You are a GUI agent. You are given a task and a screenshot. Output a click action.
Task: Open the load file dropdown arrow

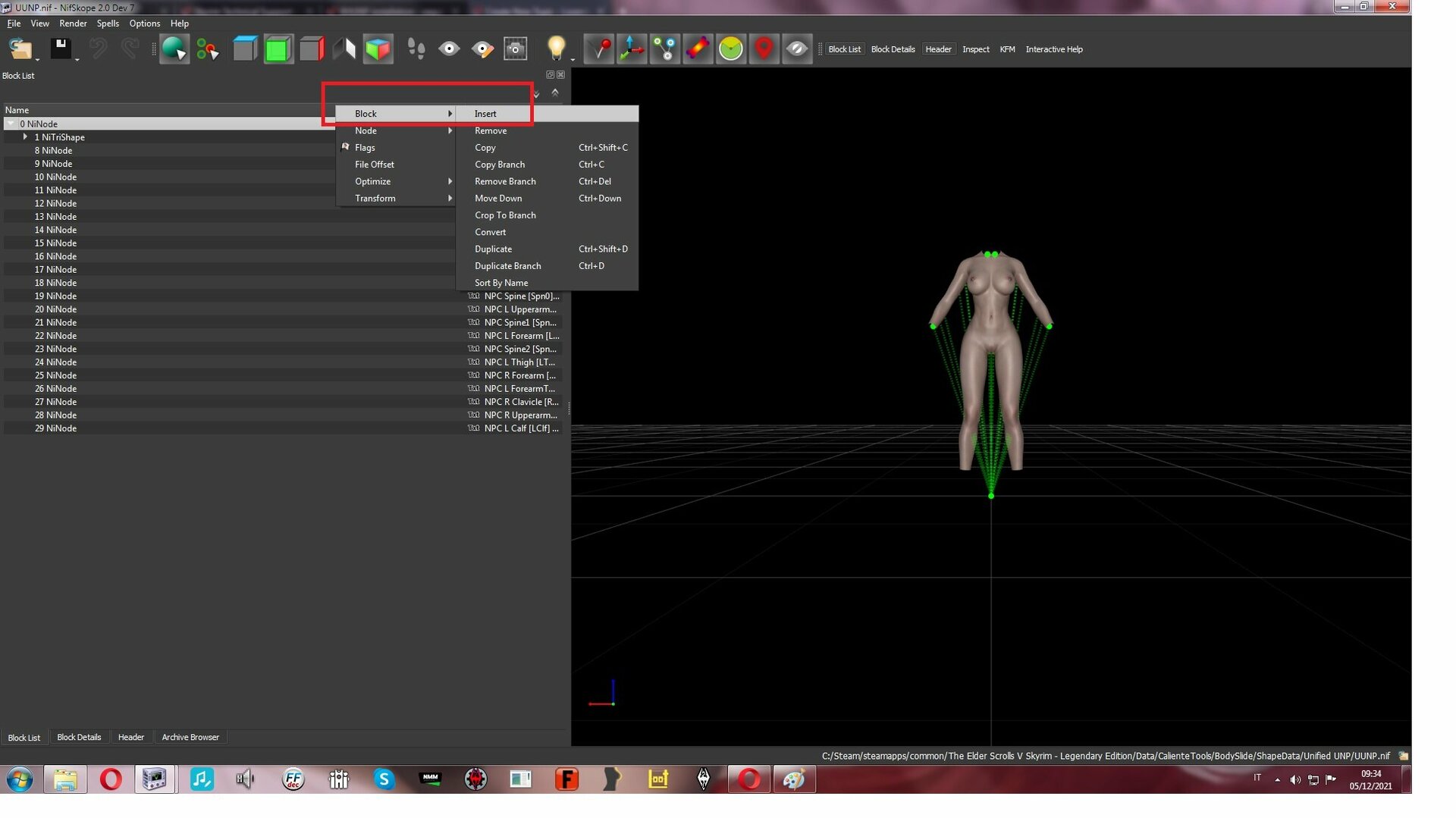click(x=37, y=59)
